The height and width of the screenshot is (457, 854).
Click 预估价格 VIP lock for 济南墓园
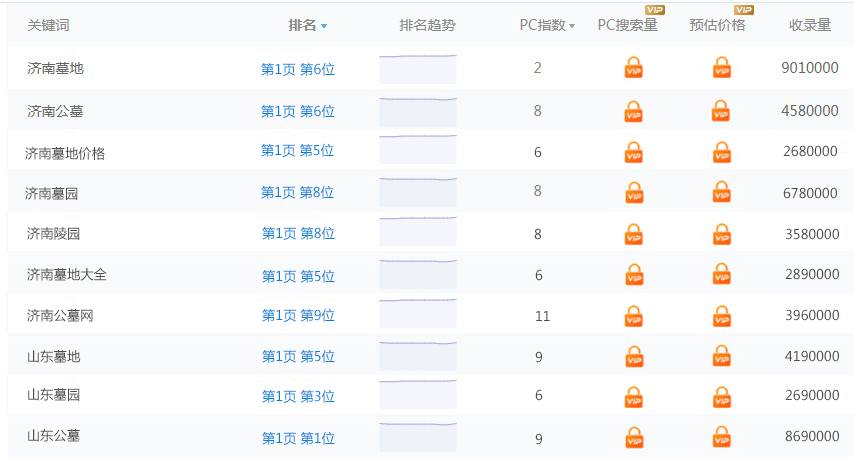click(722, 192)
